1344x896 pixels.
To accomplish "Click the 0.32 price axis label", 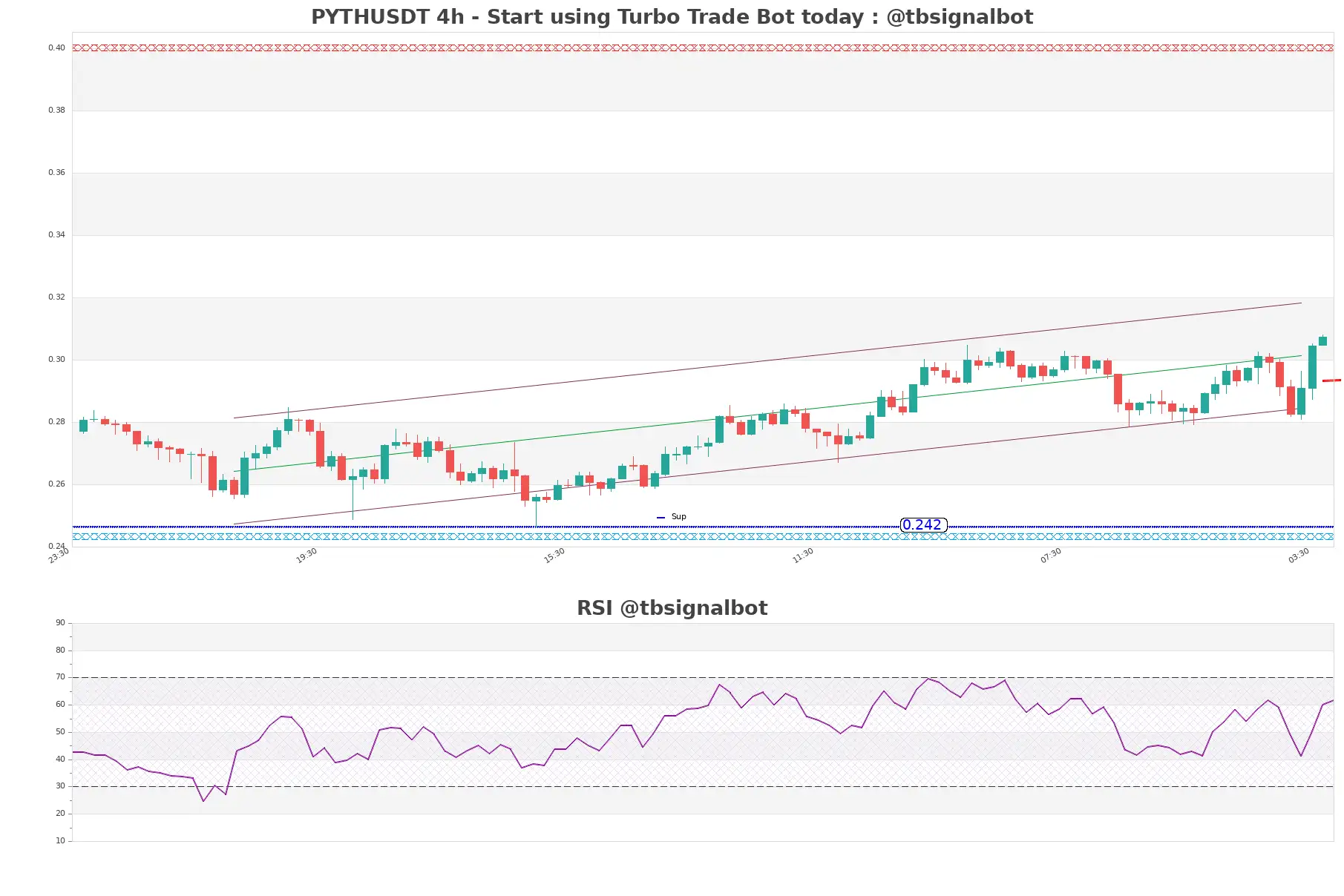I will [x=56, y=297].
